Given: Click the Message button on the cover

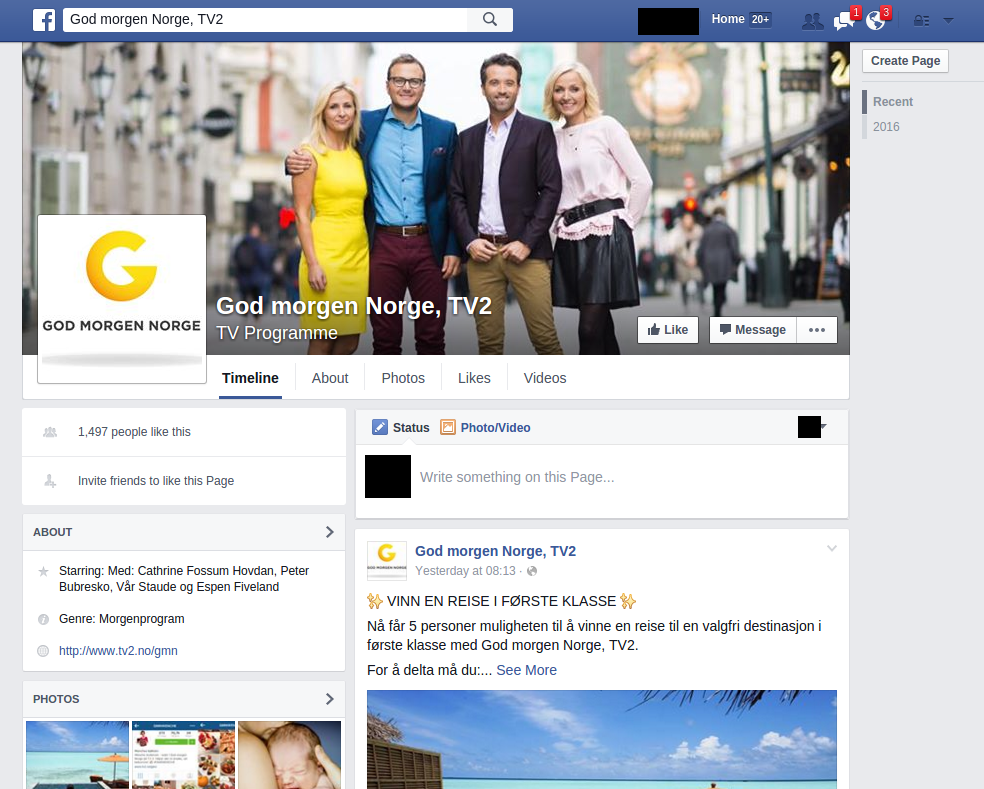Looking at the screenshot, I should tap(752, 330).
